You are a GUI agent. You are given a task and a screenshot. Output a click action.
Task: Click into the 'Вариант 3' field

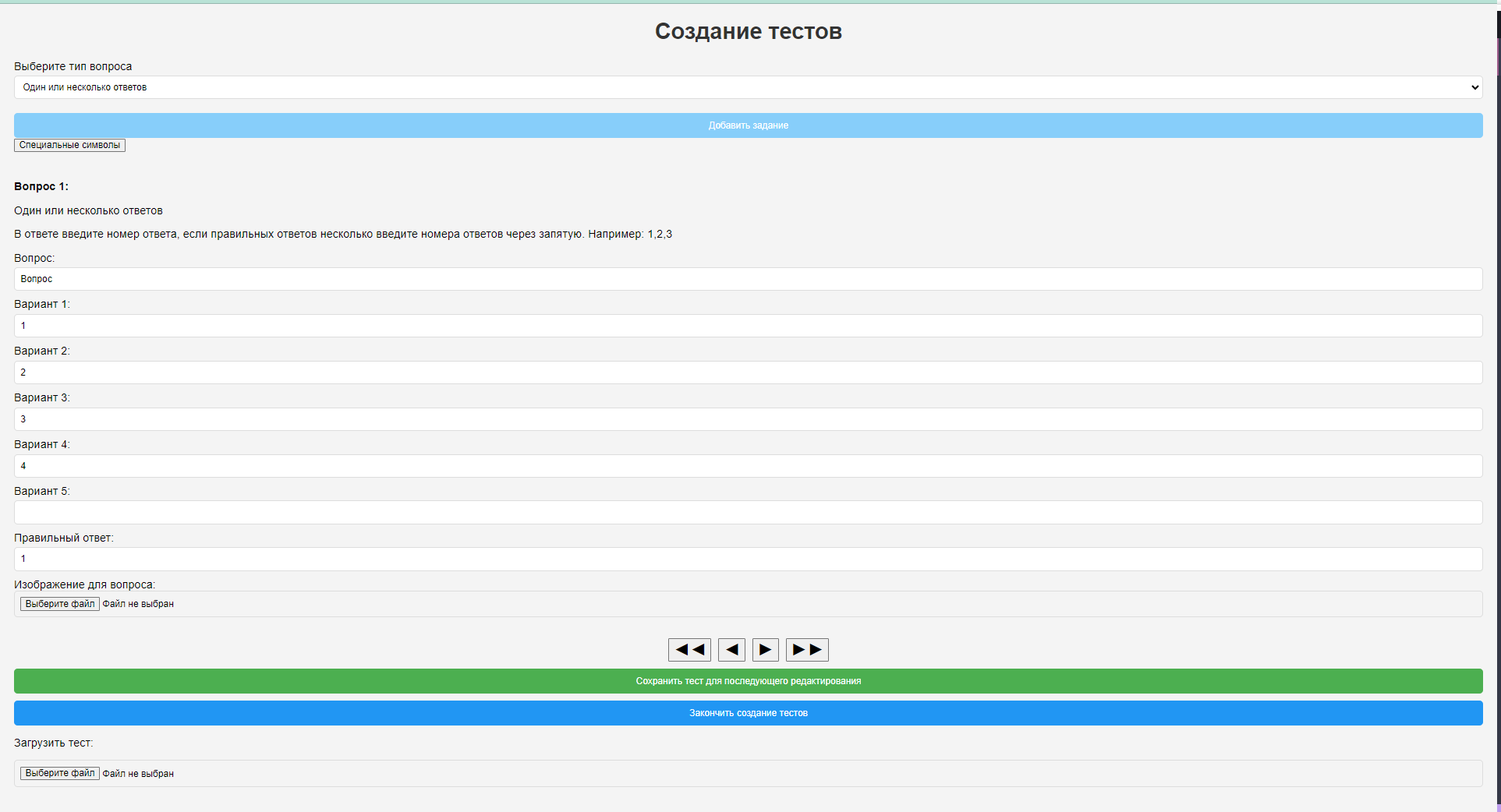tap(748, 419)
